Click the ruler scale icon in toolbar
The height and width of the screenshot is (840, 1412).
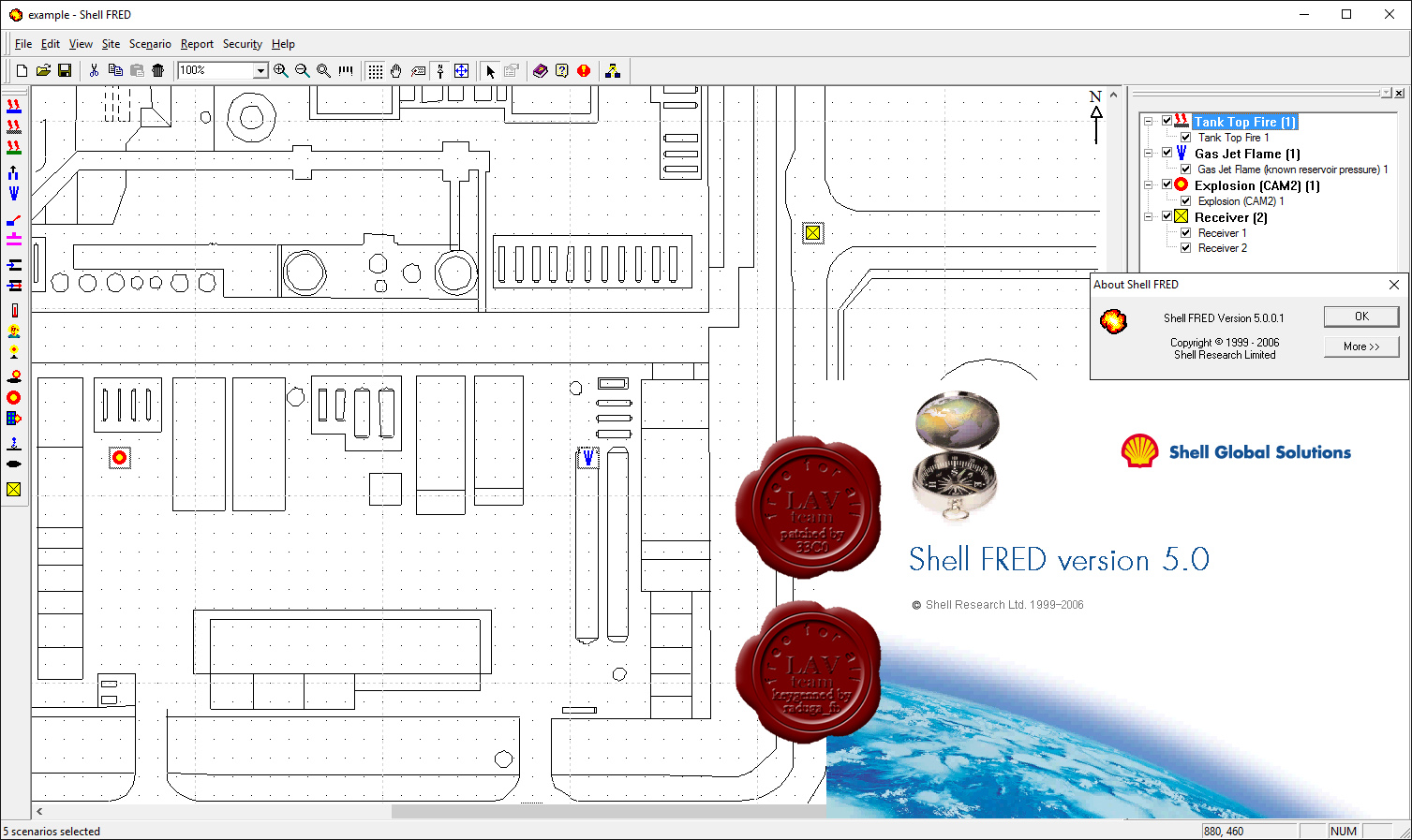click(x=346, y=71)
